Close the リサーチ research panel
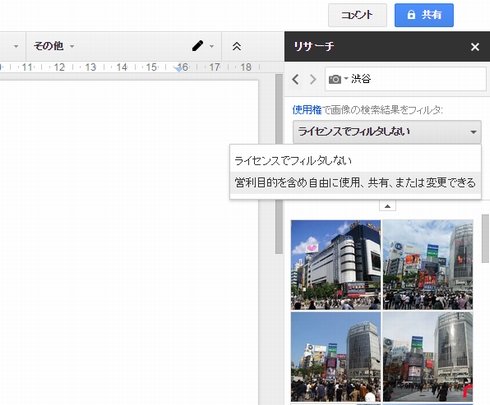The height and width of the screenshot is (405, 490). point(475,47)
